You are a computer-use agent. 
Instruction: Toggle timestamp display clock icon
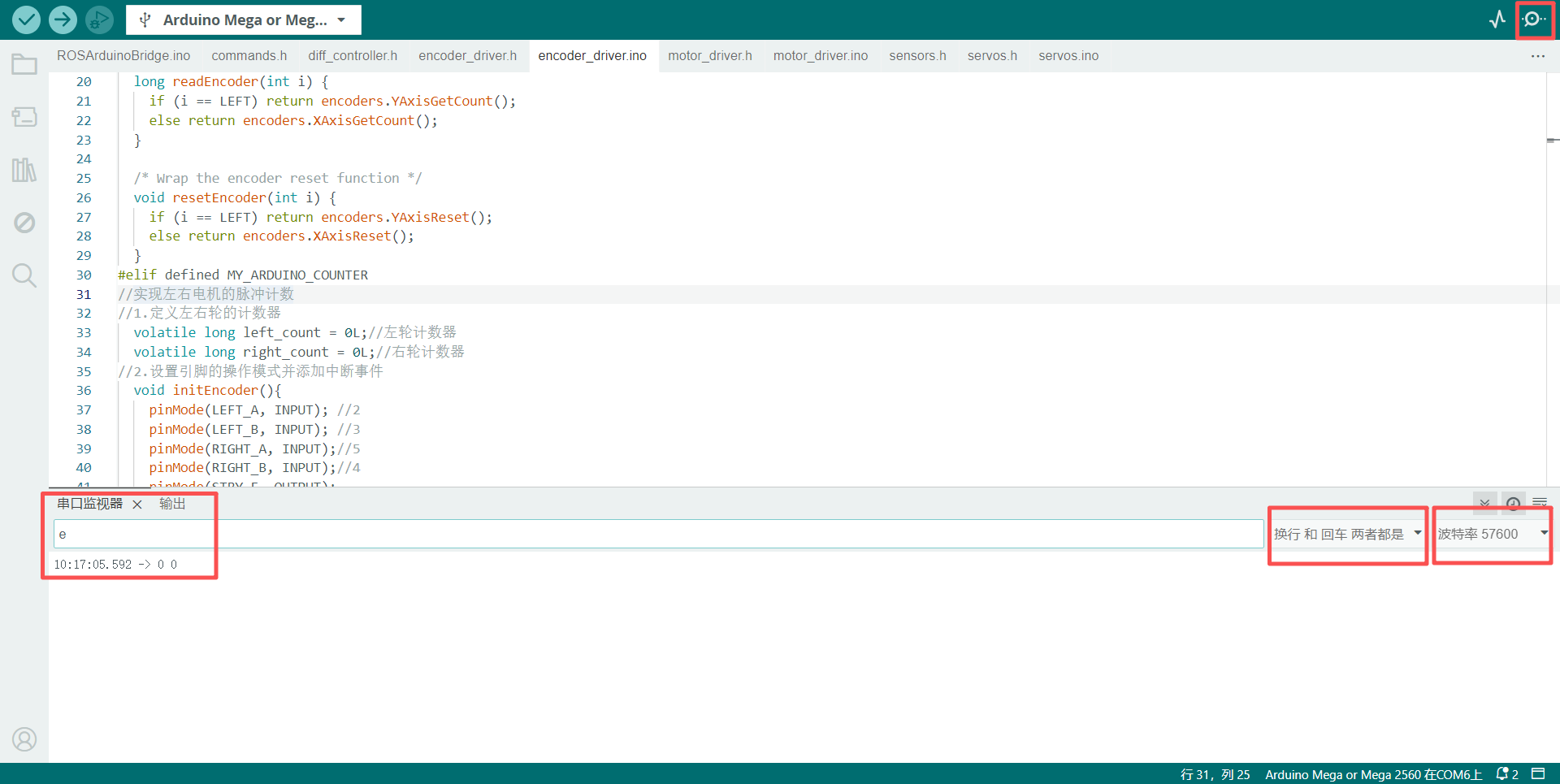(1513, 503)
